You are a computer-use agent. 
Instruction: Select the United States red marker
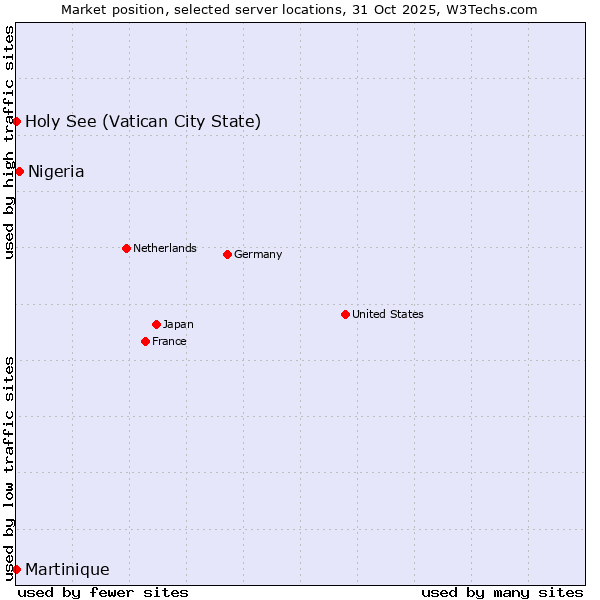(345, 314)
